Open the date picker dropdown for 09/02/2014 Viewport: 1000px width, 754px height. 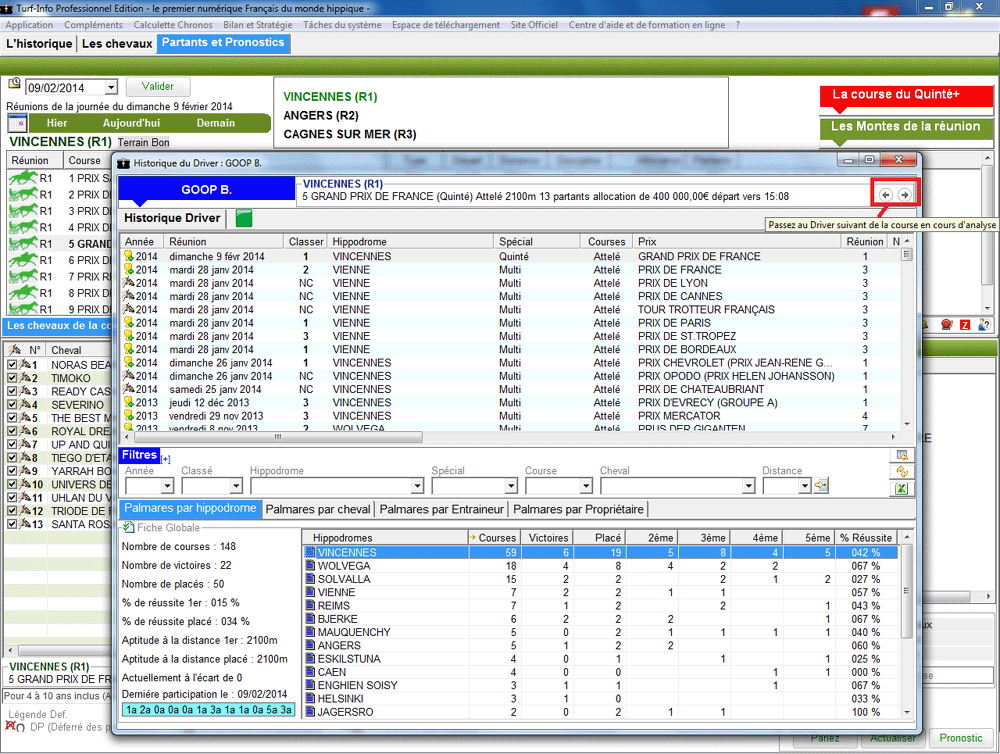[x=110, y=88]
